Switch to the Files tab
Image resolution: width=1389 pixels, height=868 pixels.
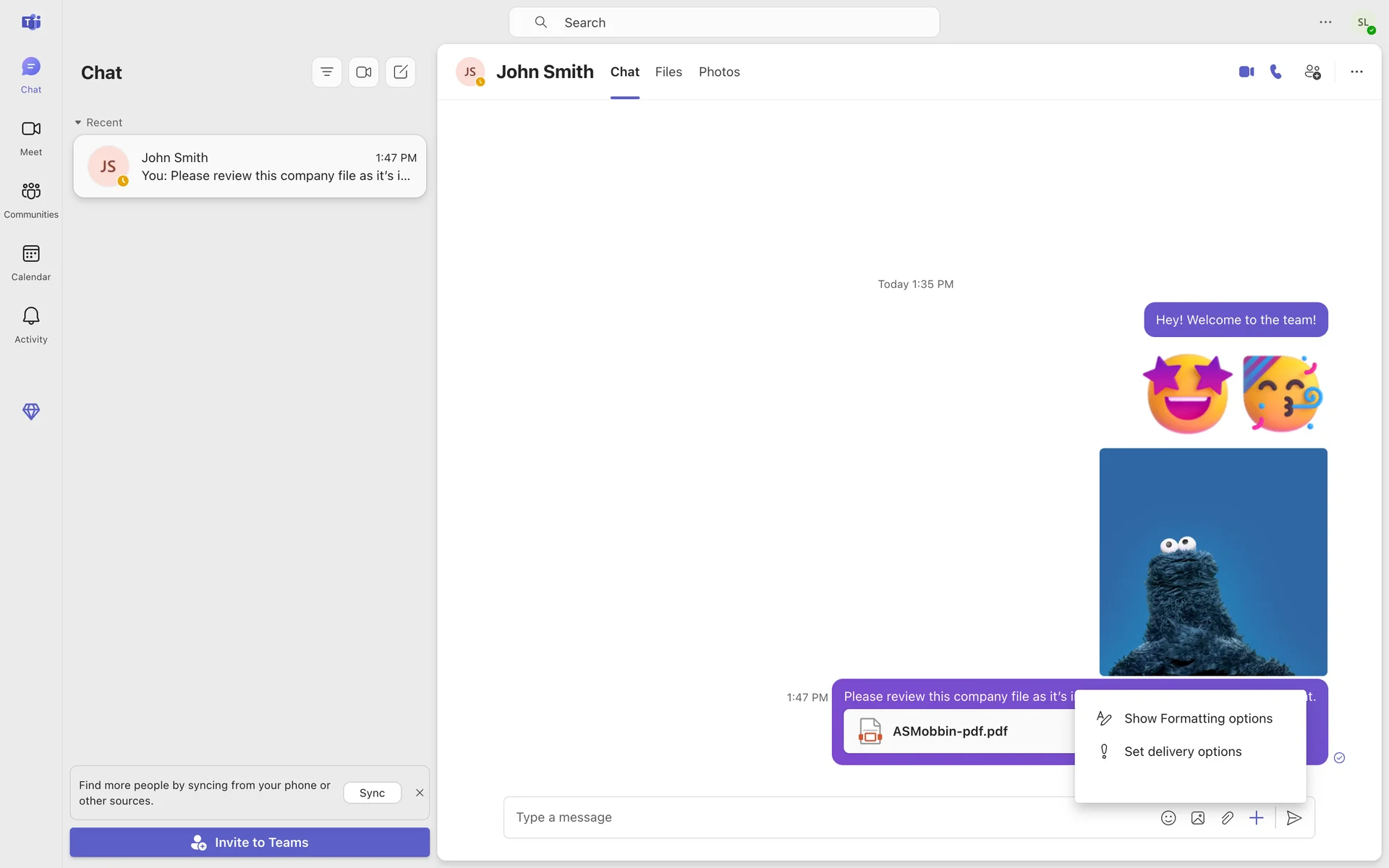coord(668,72)
